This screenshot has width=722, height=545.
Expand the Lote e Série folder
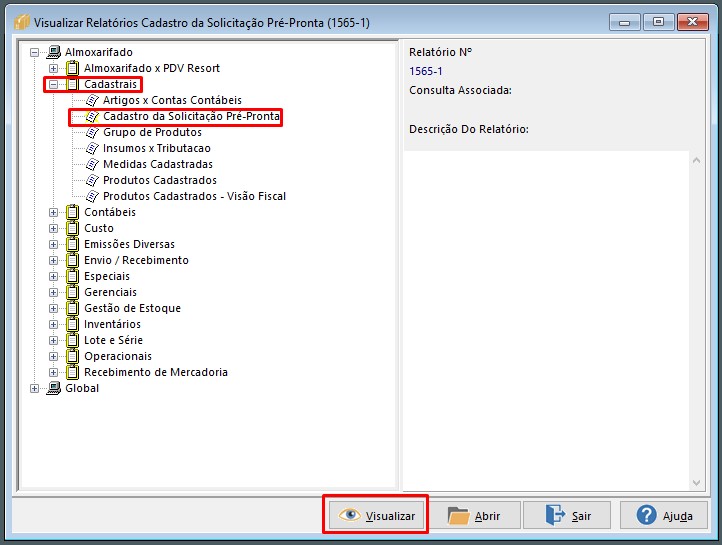pyautogui.click(x=53, y=341)
